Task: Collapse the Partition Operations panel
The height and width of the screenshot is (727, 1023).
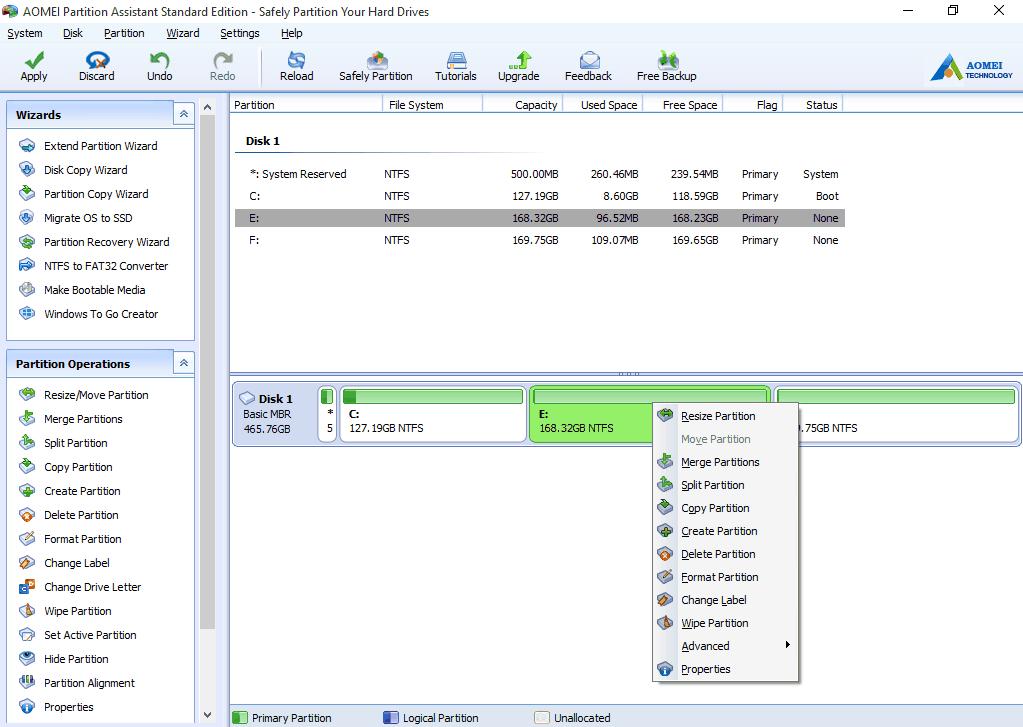Action: [183, 363]
